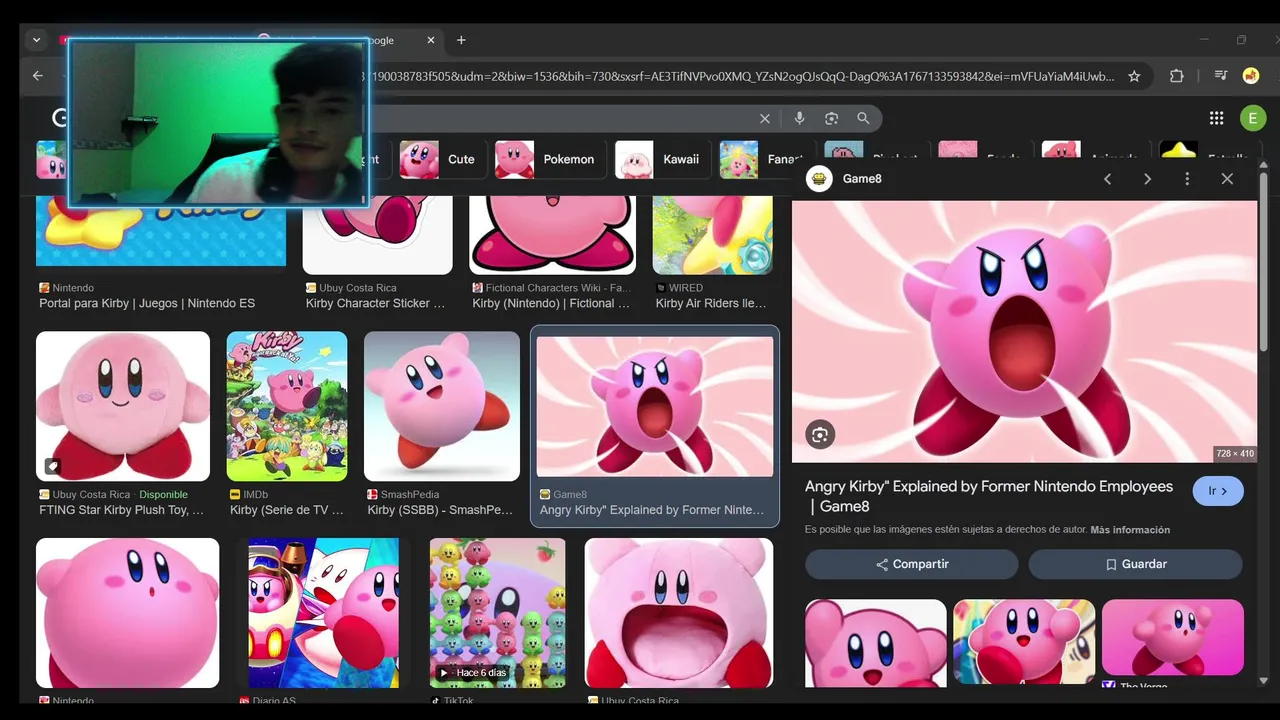1280x720 pixels.
Task: Select the Kawaii filter chip
Action: tap(661, 159)
